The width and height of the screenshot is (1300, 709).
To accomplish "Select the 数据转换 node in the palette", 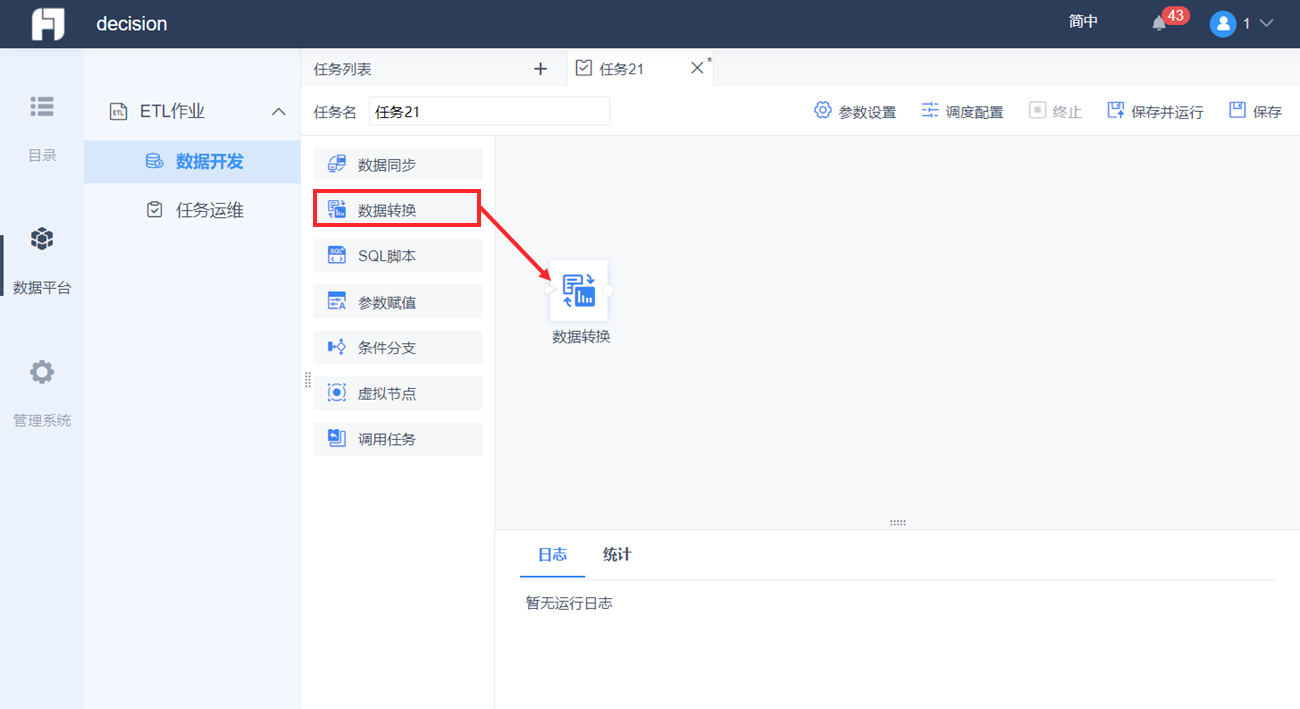I will click(398, 210).
